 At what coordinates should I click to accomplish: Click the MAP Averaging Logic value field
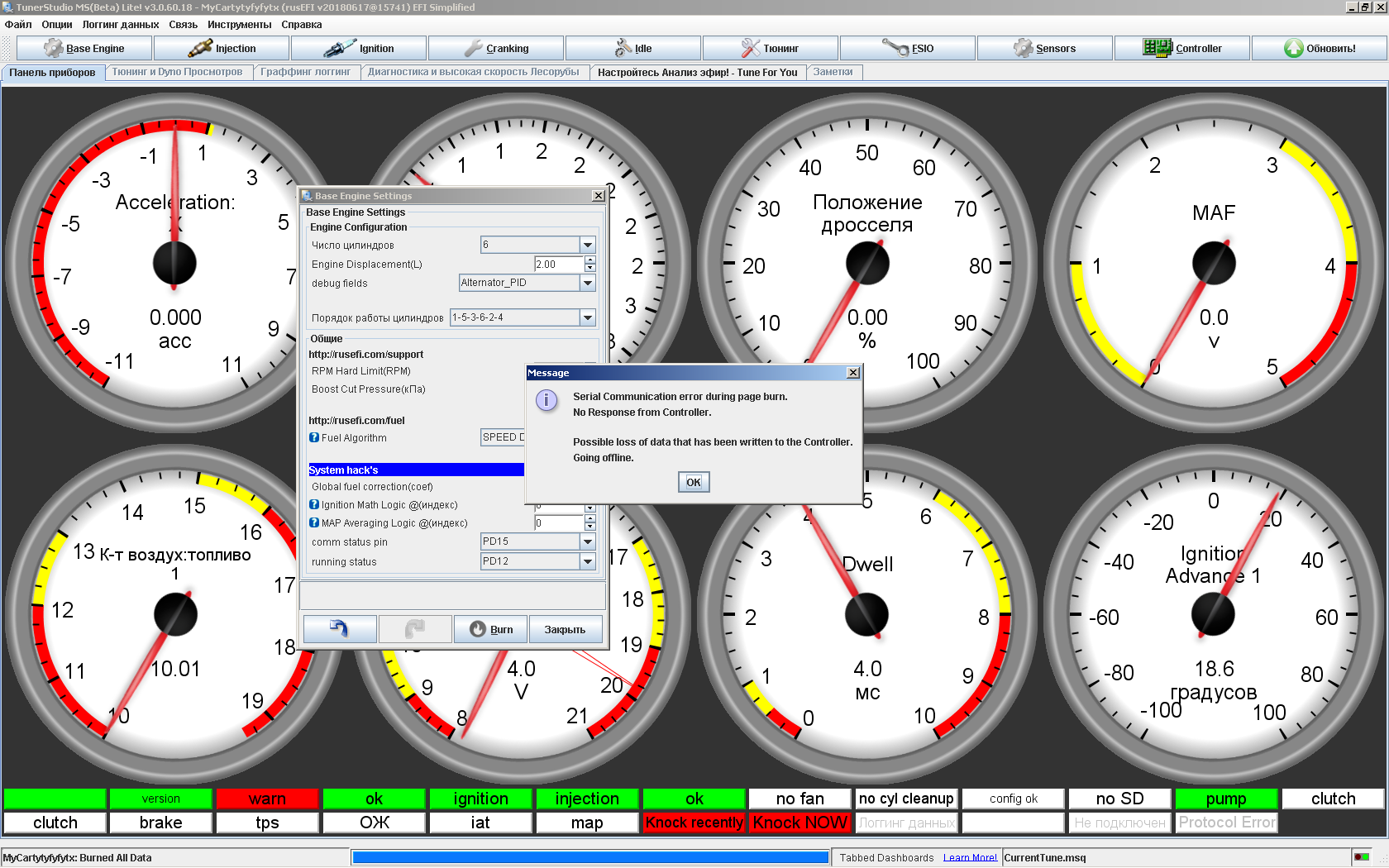(x=560, y=523)
